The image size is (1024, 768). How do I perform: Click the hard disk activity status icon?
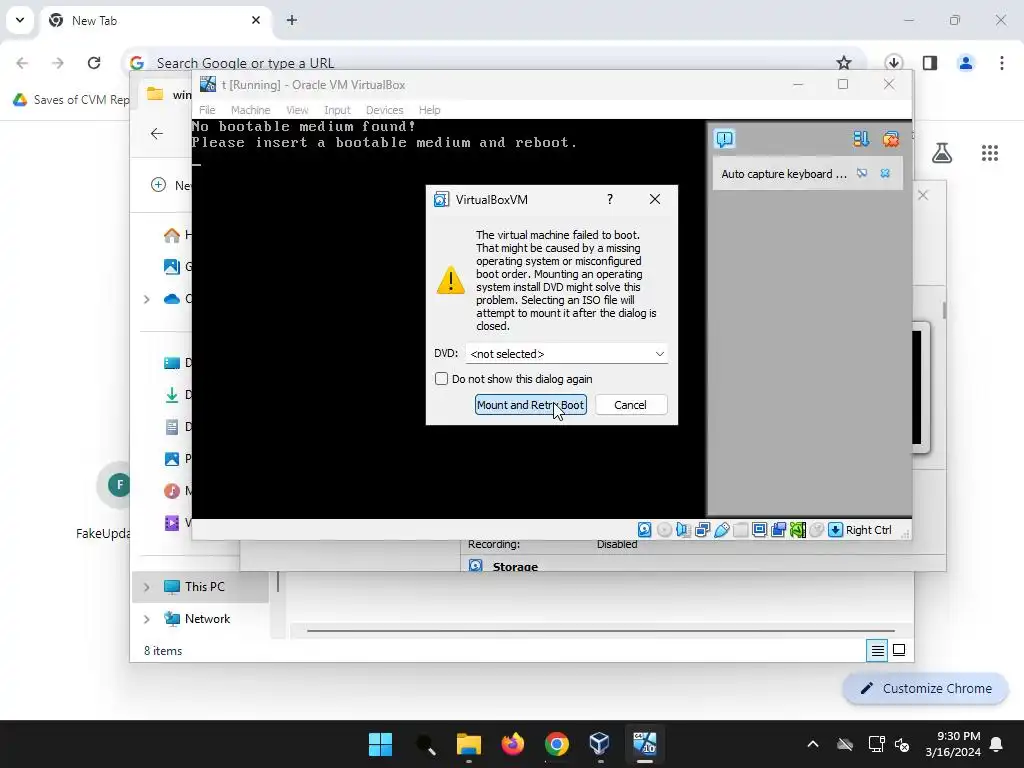[645, 530]
